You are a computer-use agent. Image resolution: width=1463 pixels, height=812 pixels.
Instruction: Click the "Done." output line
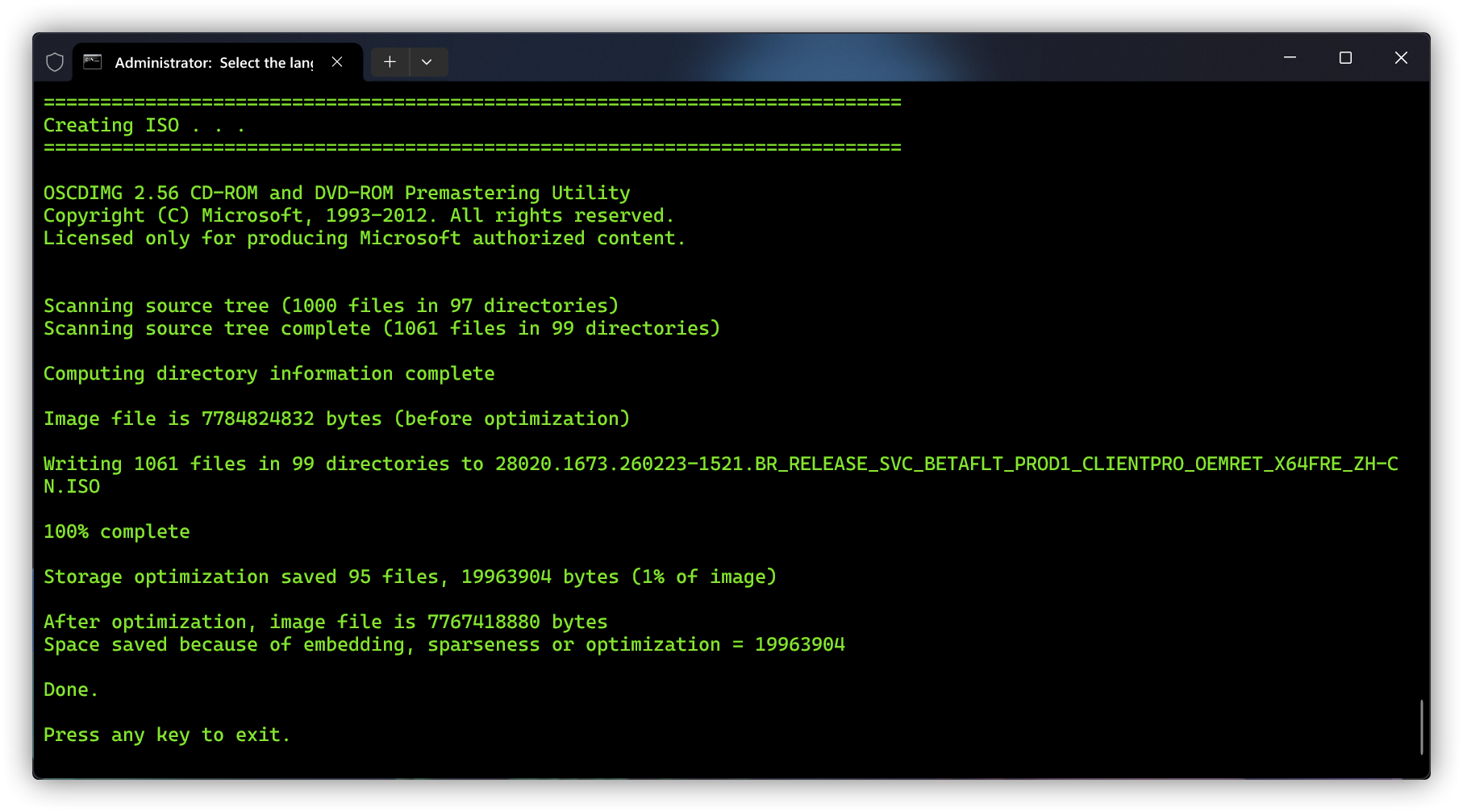coord(71,689)
